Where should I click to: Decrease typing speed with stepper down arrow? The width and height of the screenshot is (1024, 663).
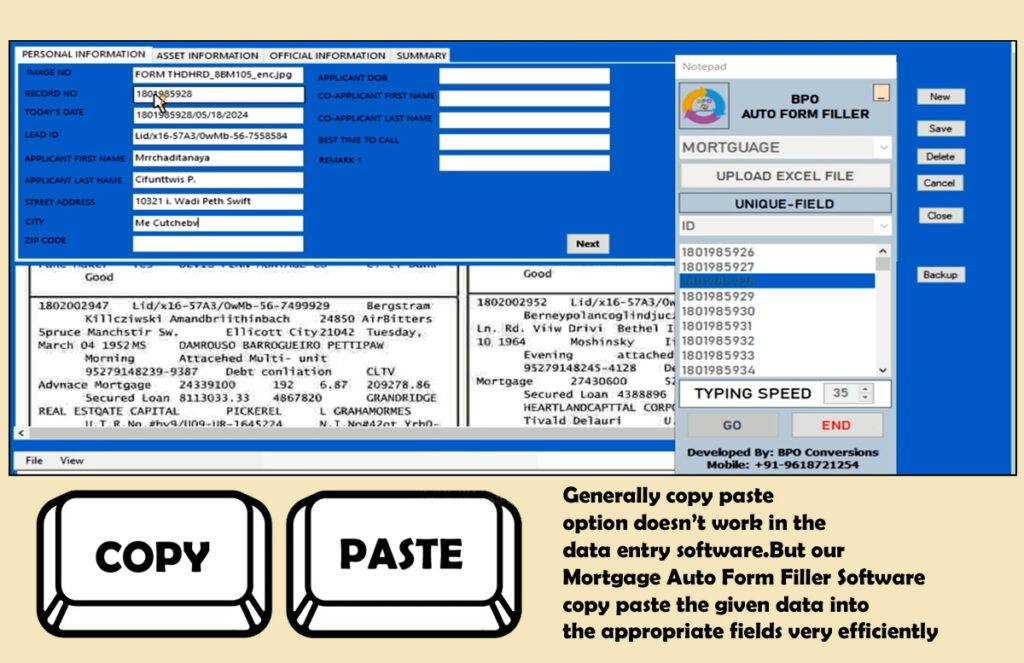(865, 399)
